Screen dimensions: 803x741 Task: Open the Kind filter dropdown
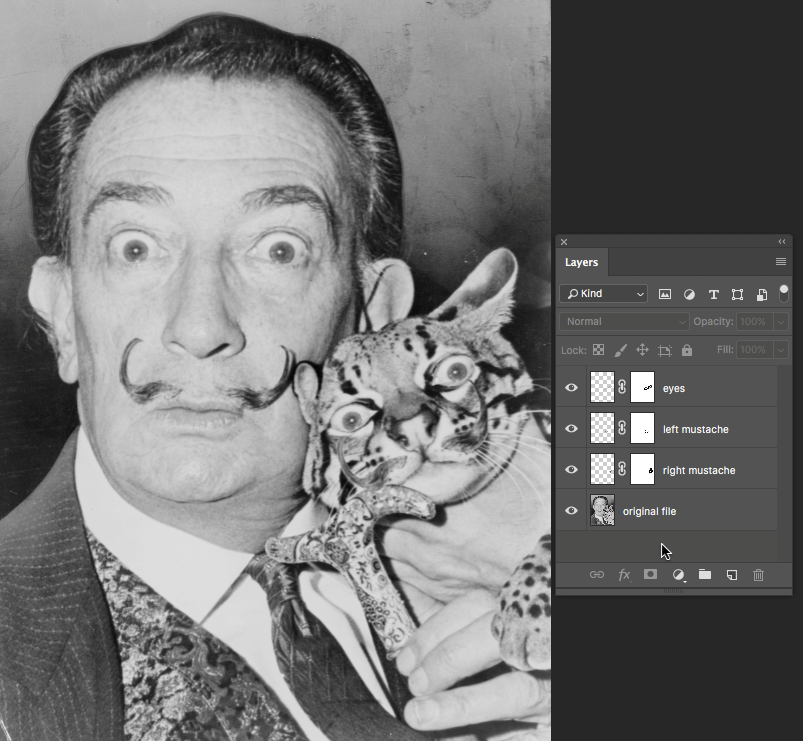pyautogui.click(x=603, y=294)
